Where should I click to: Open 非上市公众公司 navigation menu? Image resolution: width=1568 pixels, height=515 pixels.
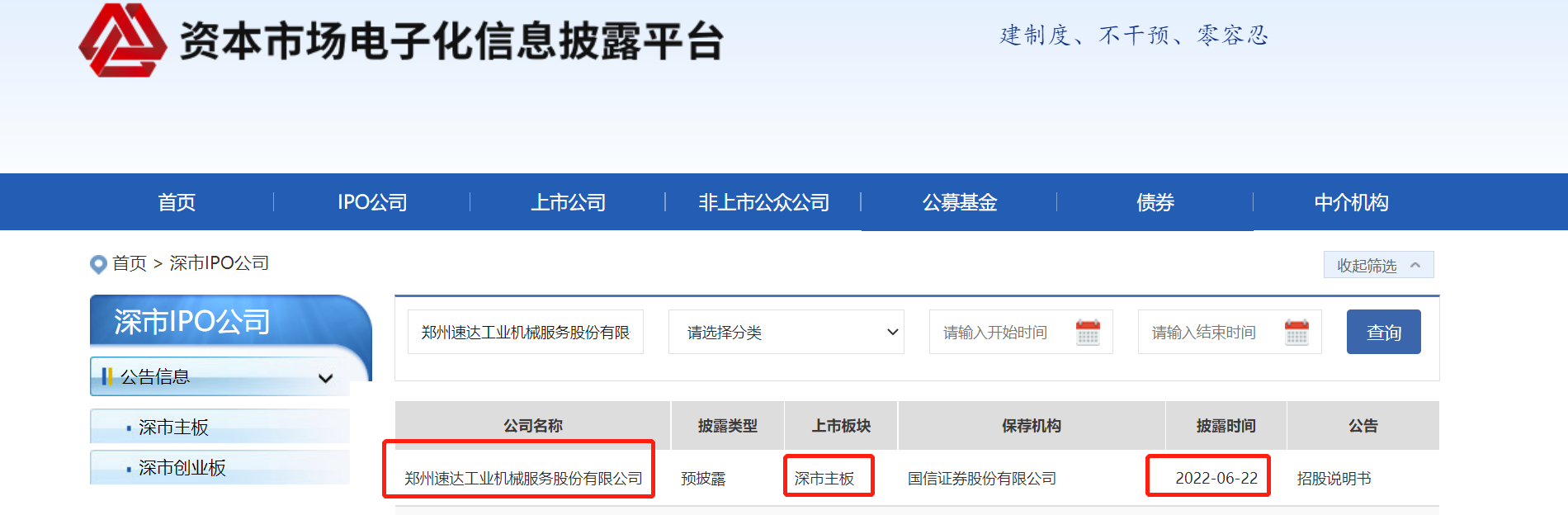[x=763, y=202]
